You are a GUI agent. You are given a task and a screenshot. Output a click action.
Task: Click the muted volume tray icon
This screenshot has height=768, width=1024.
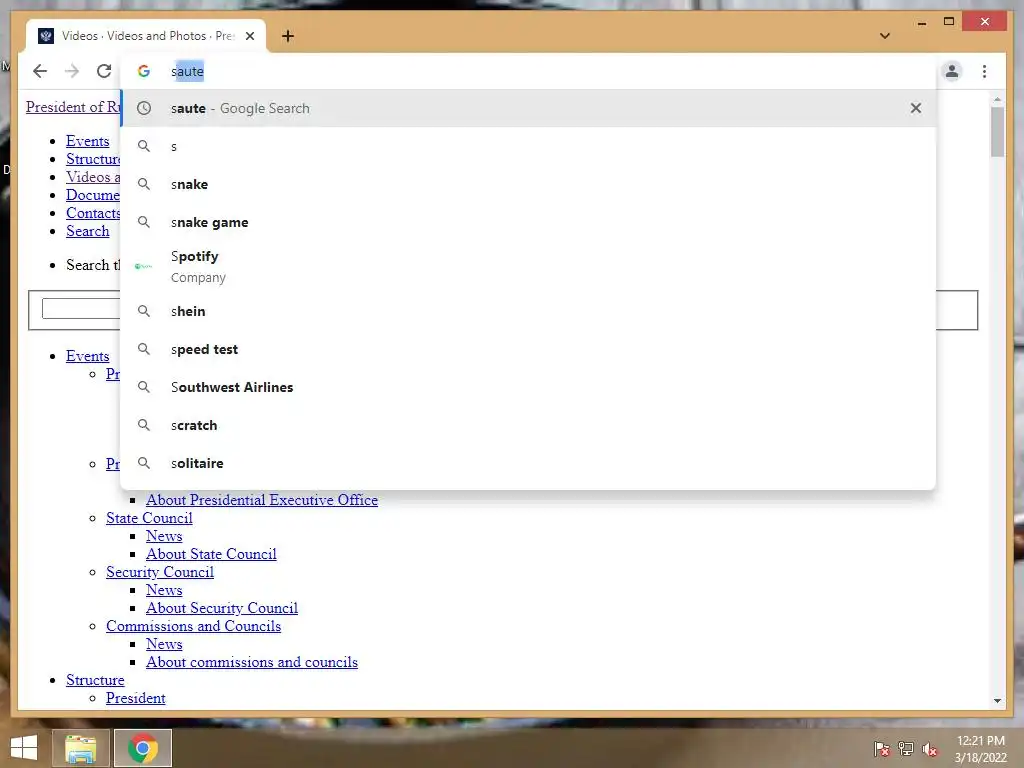(930, 748)
